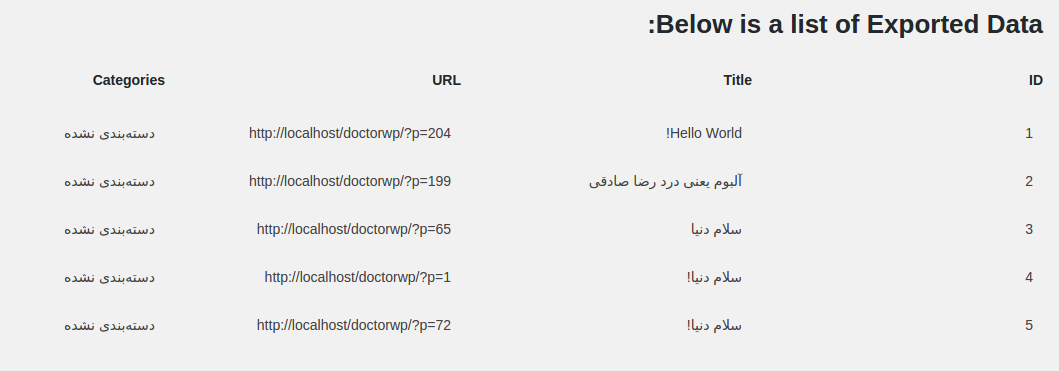Click the Categories column header
Image resolution: width=1059 pixels, height=371 pixels.
tap(129, 80)
